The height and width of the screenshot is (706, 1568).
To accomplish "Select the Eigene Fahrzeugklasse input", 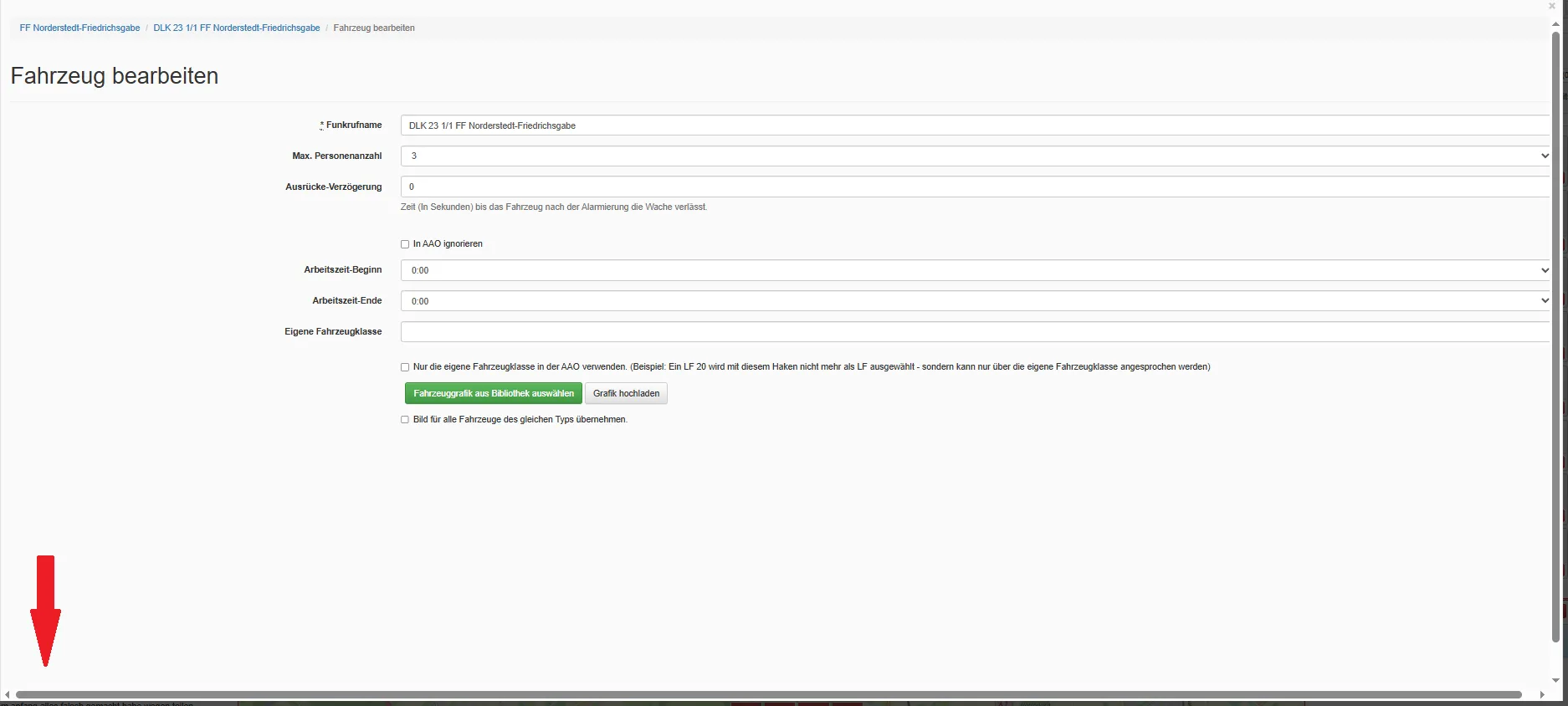I will pyautogui.click(x=975, y=332).
